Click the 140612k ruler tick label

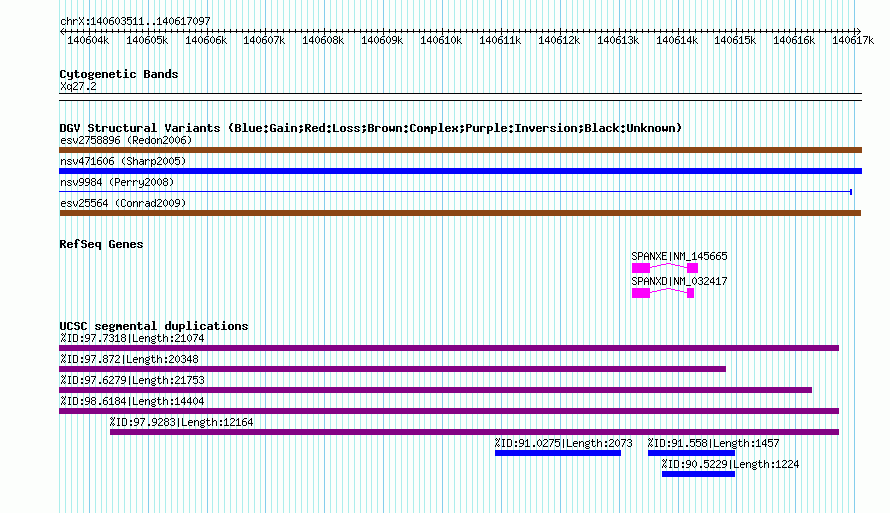559,40
